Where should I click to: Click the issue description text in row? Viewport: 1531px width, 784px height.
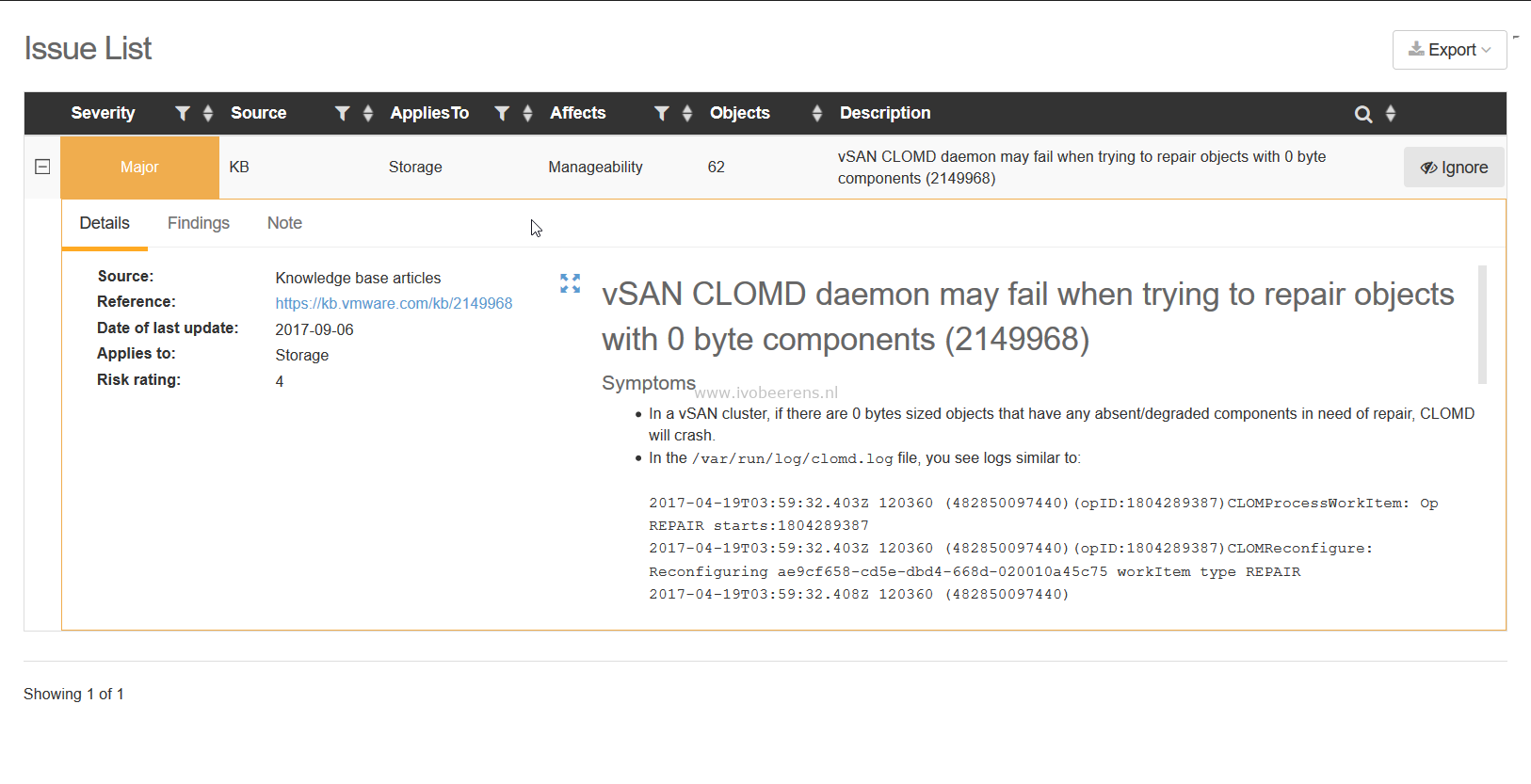click(x=1081, y=168)
